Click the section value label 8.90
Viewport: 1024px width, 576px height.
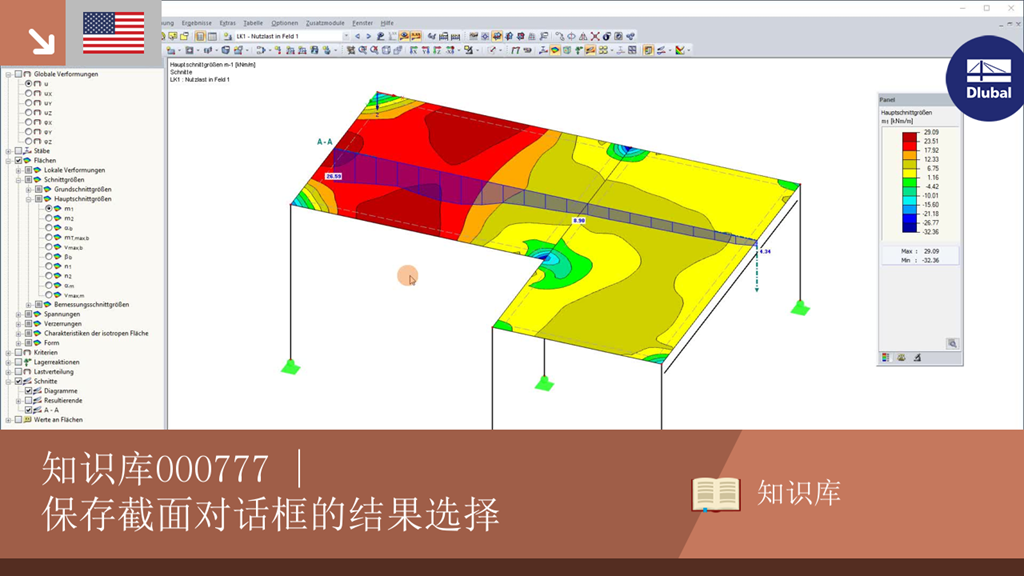[579, 221]
